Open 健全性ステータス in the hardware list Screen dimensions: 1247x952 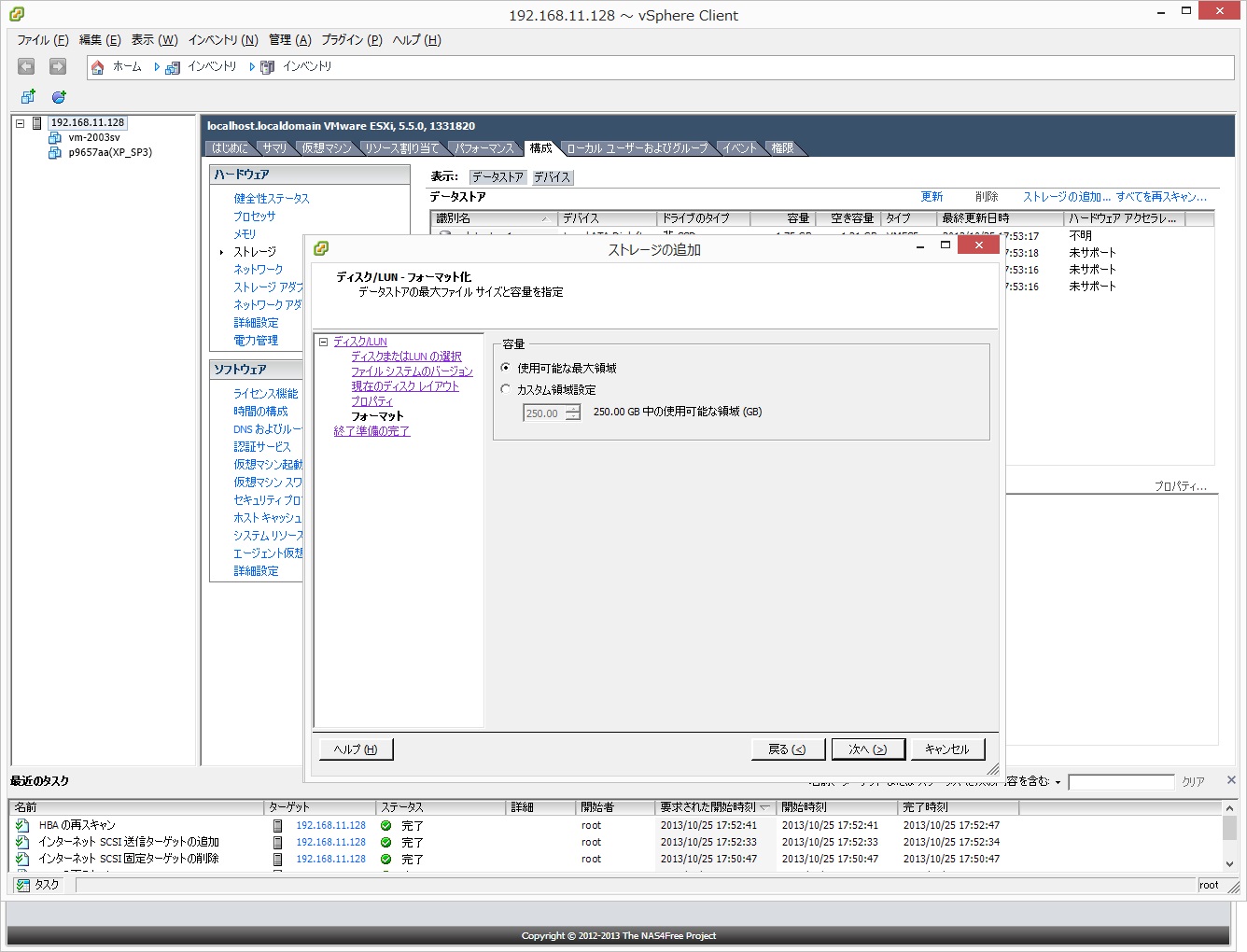click(x=272, y=199)
